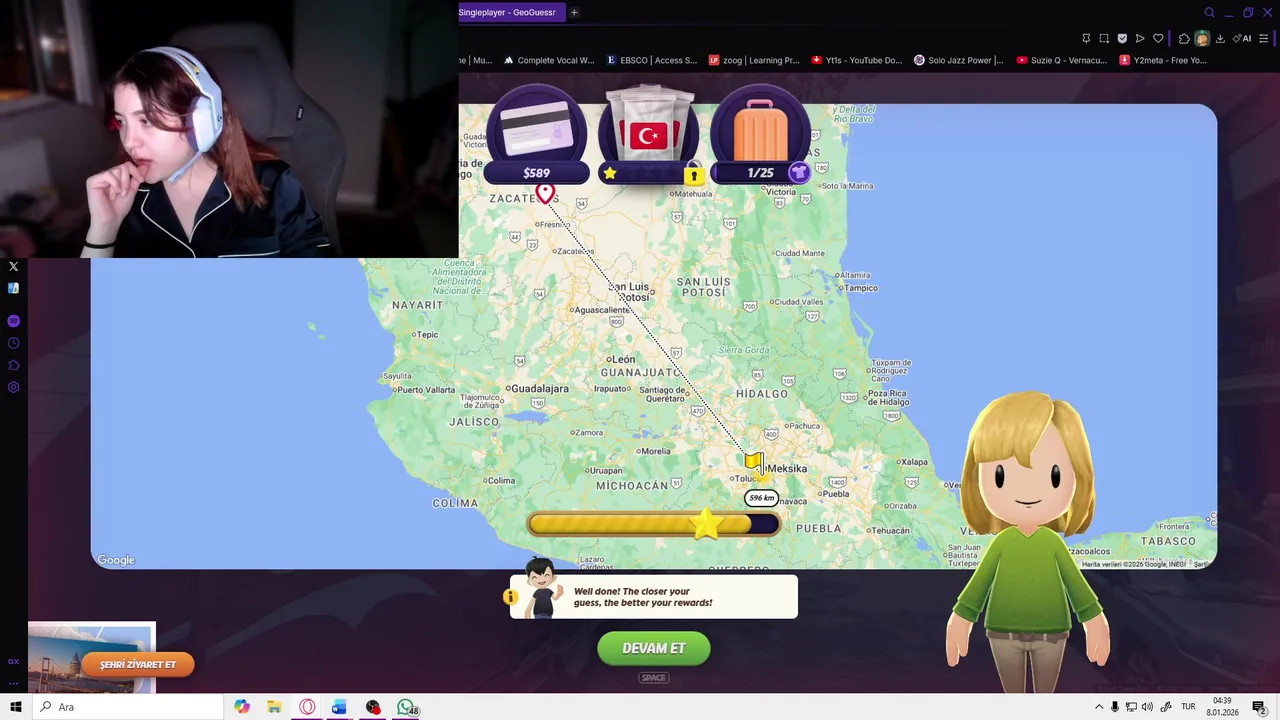This screenshot has width=1280, height=720.
Task: Open the notification center icon
Action: [x=1259, y=707]
